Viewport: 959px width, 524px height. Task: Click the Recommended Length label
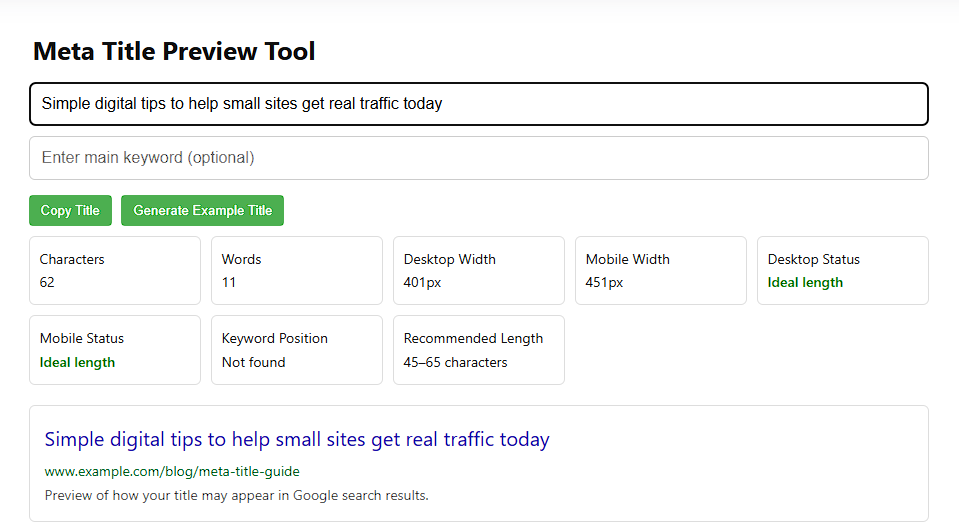pyautogui.click(x=473, y=338)
